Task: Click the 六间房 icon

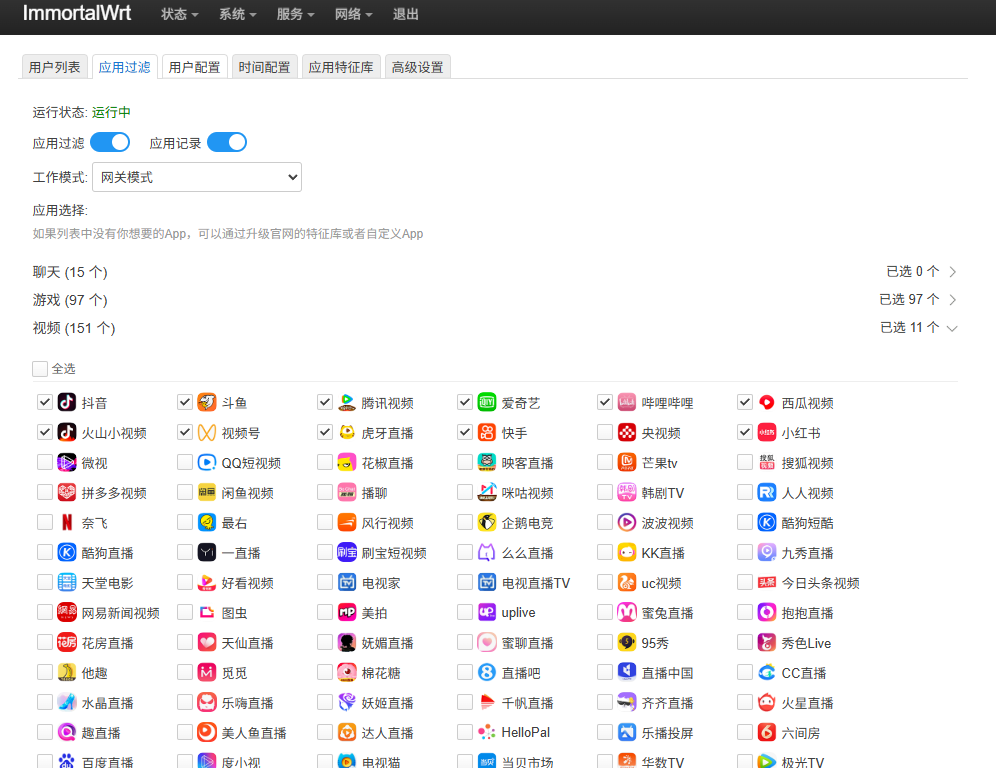Action: coord(767,732)
